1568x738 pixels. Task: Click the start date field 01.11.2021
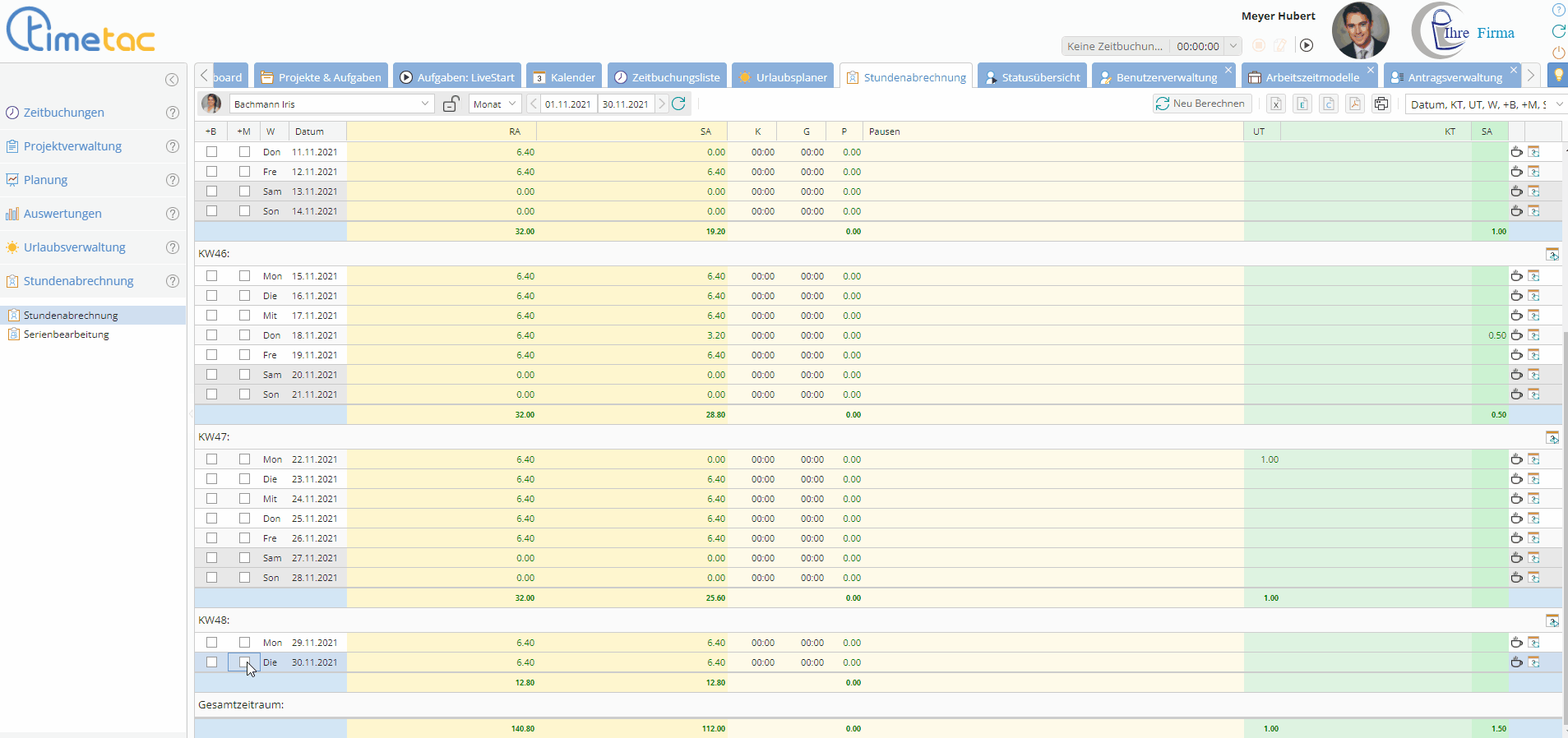tap(567, 104)
